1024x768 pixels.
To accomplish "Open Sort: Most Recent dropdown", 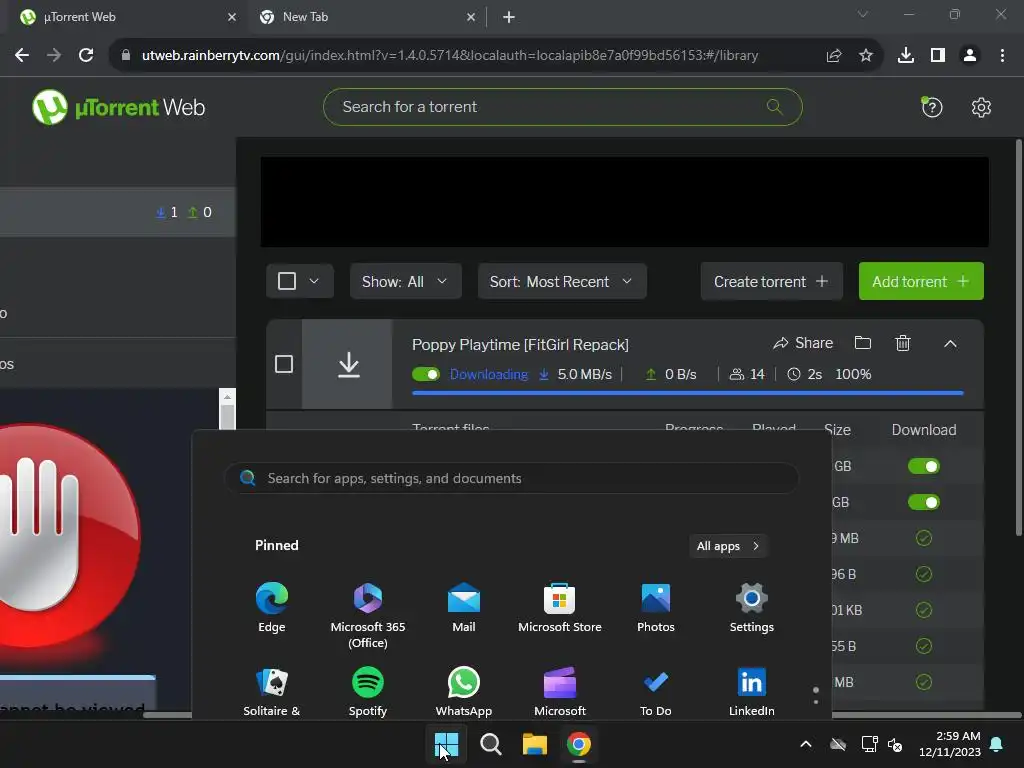I will [562, 281].
